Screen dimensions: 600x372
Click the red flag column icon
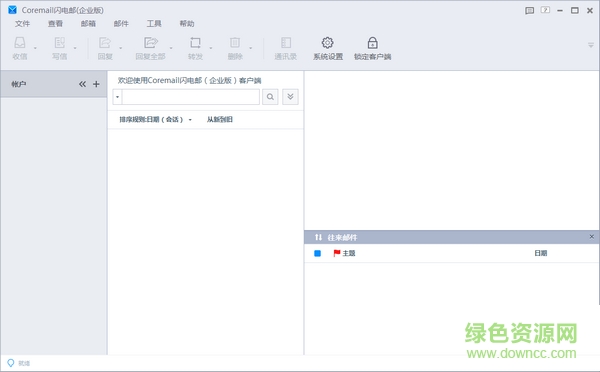click(x=337, y=253)
